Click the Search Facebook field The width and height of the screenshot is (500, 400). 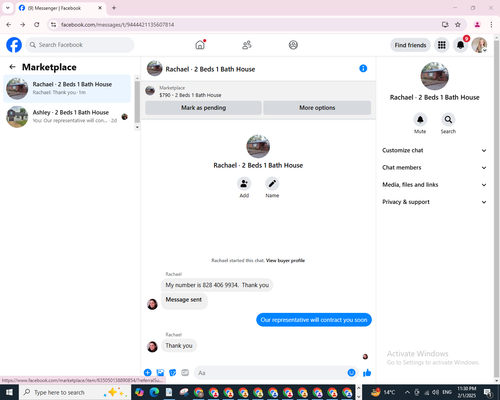pyautogui.click(x=80, y=45)
